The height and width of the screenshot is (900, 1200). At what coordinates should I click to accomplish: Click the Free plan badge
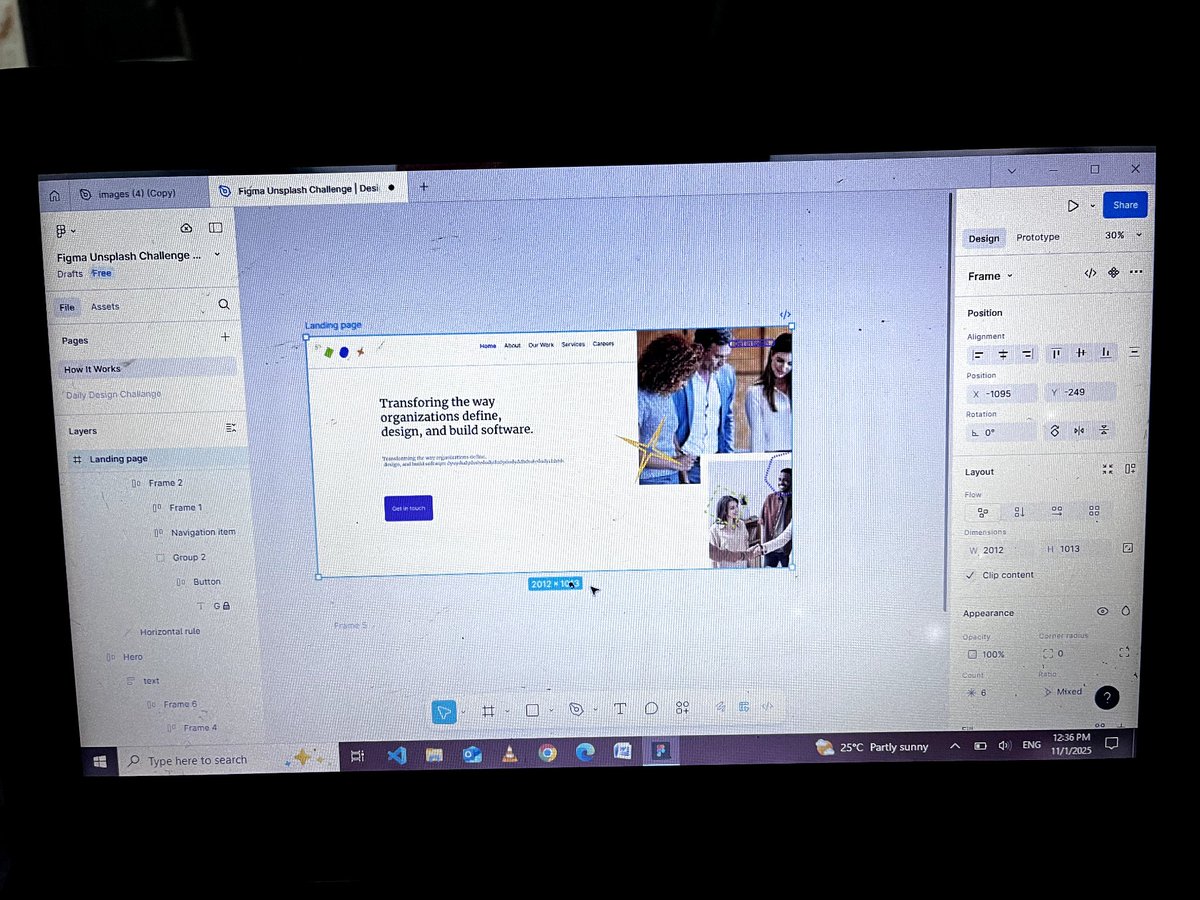pos(101,273)
